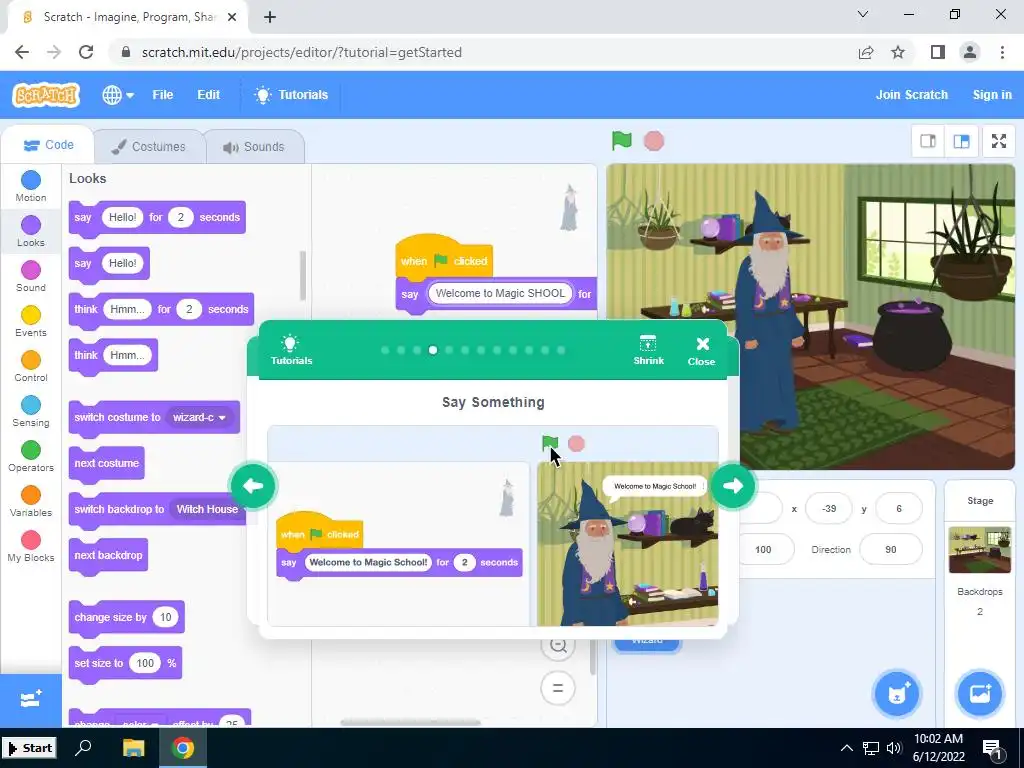Click the Choose a Sprite button

point(897,693)
